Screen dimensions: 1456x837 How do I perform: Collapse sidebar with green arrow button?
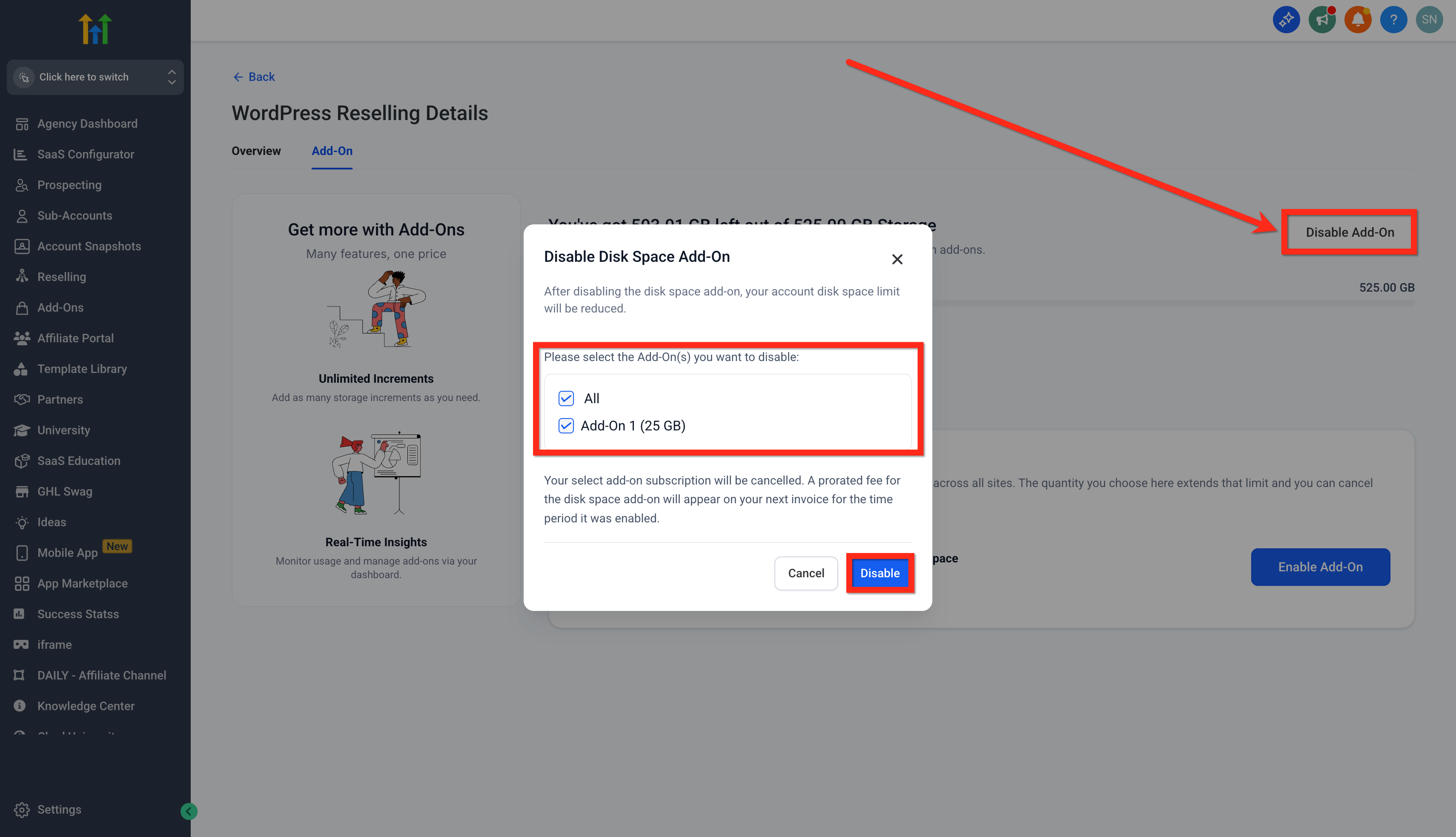point(189,811)
